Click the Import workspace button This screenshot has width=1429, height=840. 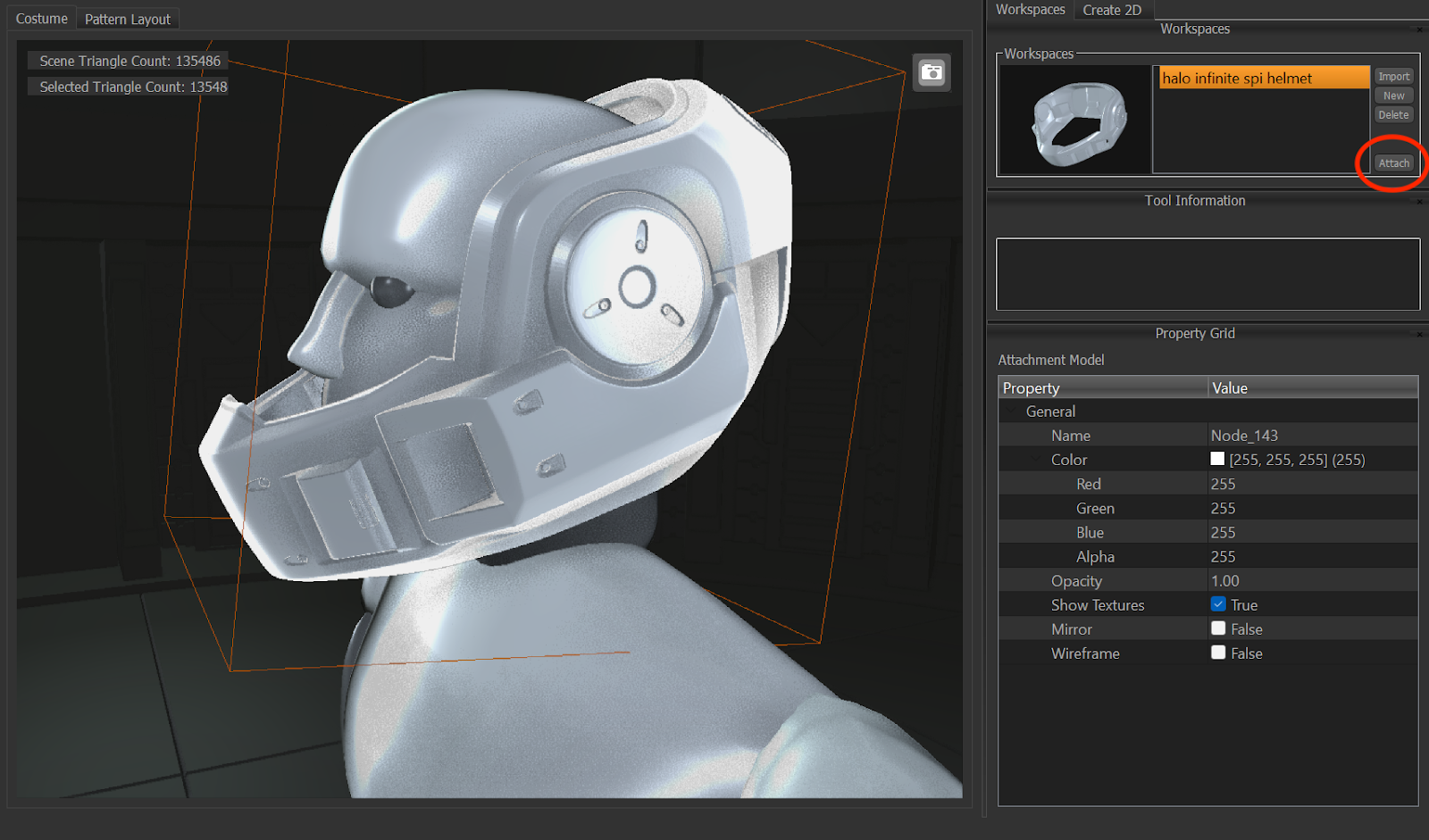click(1393, 77)
